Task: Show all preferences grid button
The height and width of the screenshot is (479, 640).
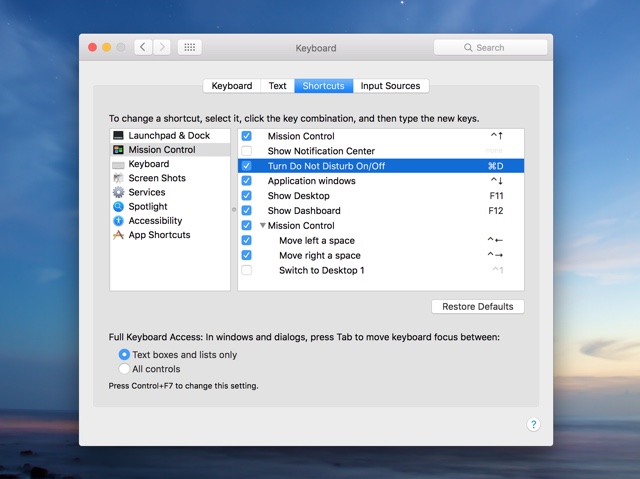Action: (190, 47)
